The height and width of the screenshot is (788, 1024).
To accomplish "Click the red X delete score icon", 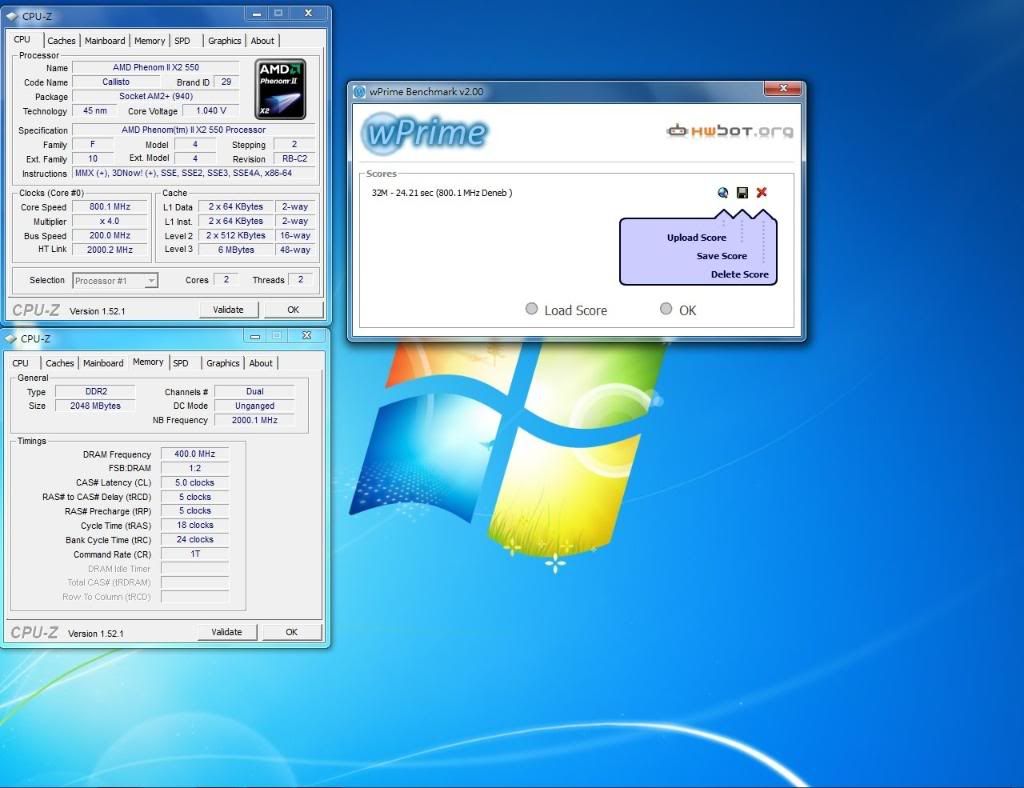I will [x=761, y=193].
